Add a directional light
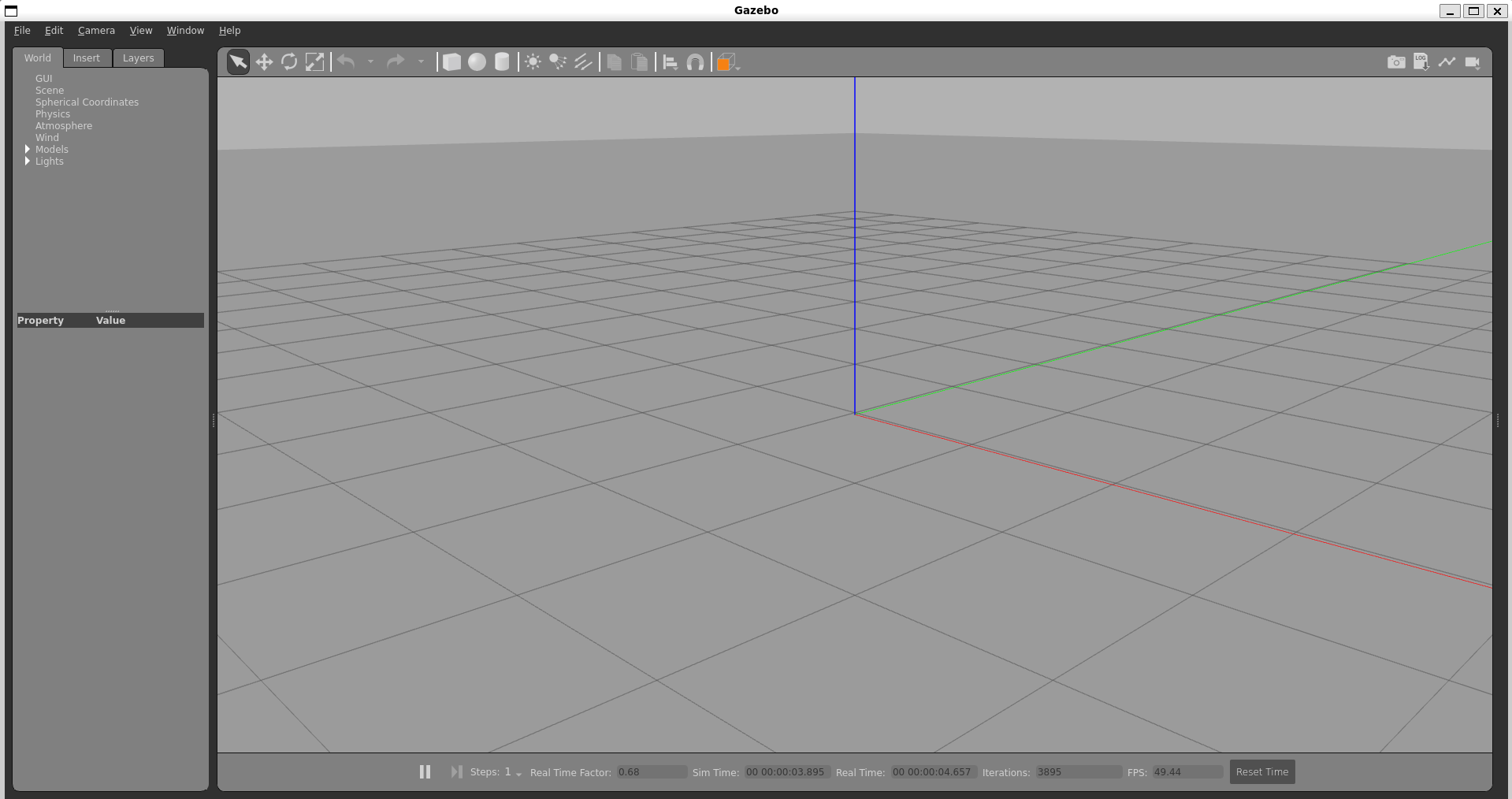Screen dimensions: 1512x799 (x=583, y=62)
